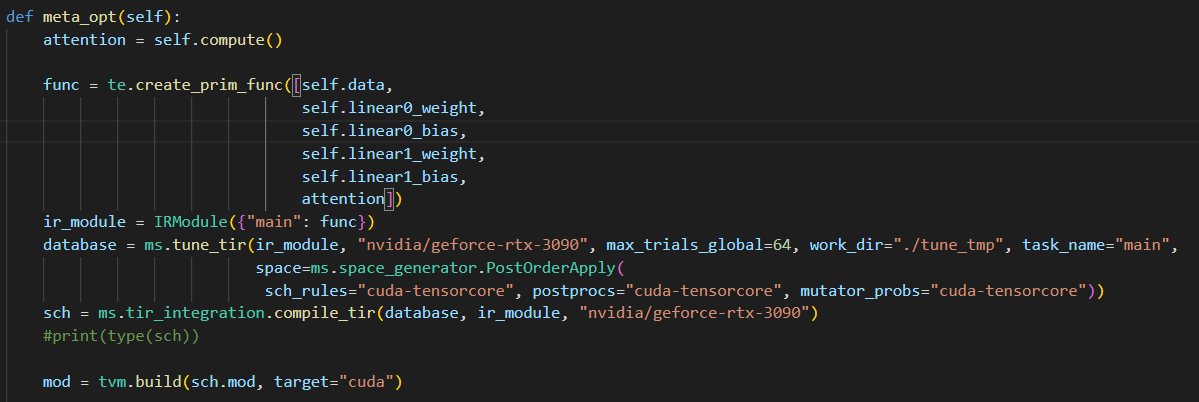Click the commented-out print(type(sch)) line
The image size is (1199, 402).
click(121, 337)
